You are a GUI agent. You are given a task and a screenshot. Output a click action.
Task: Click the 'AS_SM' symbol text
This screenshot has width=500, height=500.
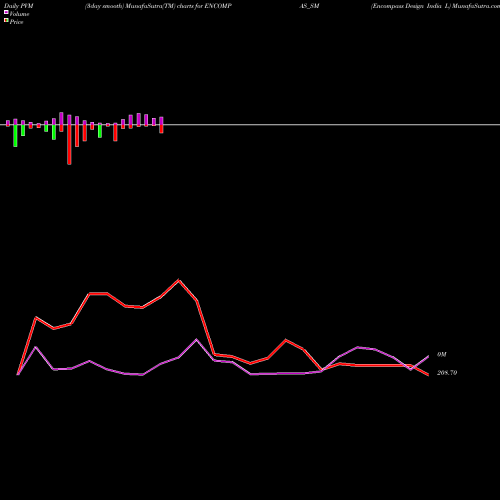[x=309, y=6]
